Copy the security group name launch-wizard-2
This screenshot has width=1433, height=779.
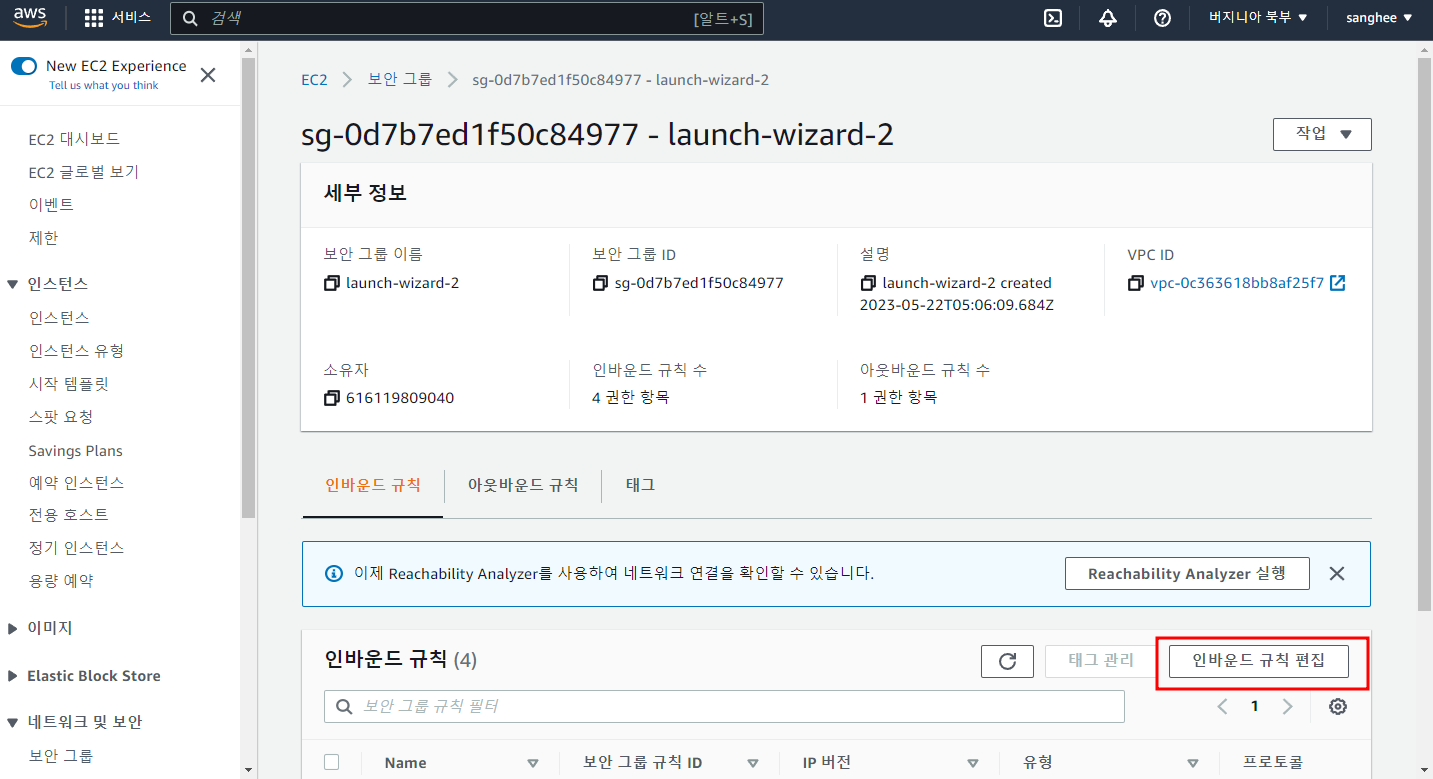[x=332, y=283]
